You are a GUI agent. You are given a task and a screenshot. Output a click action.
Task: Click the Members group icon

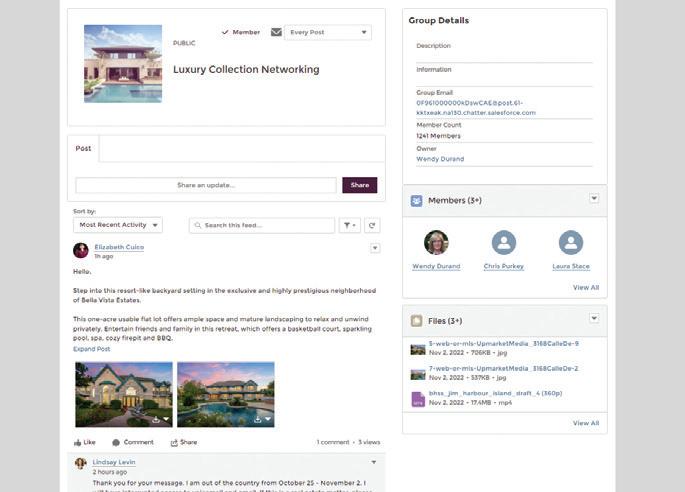click(x=416, y=201)
